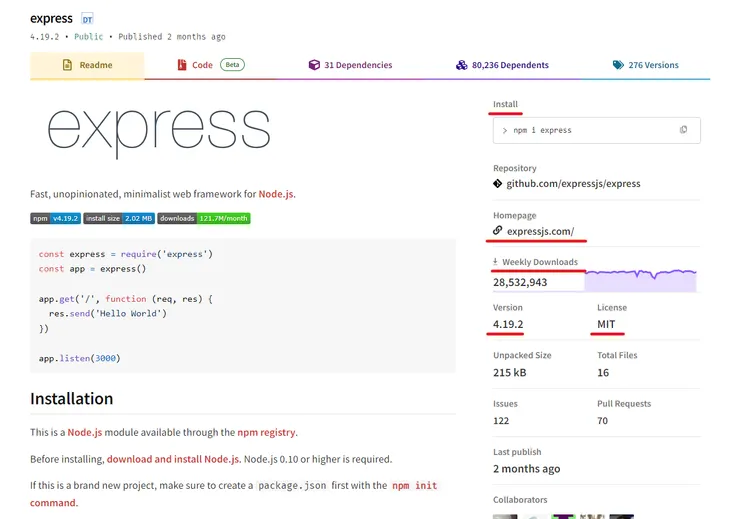Open the 276 Versions tab

[646, 65]
